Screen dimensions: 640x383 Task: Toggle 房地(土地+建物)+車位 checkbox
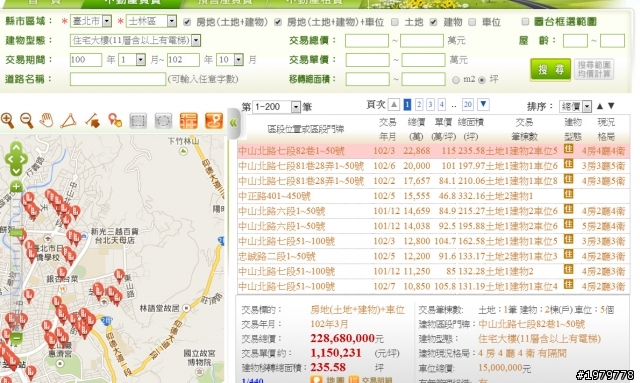[278, 22]
